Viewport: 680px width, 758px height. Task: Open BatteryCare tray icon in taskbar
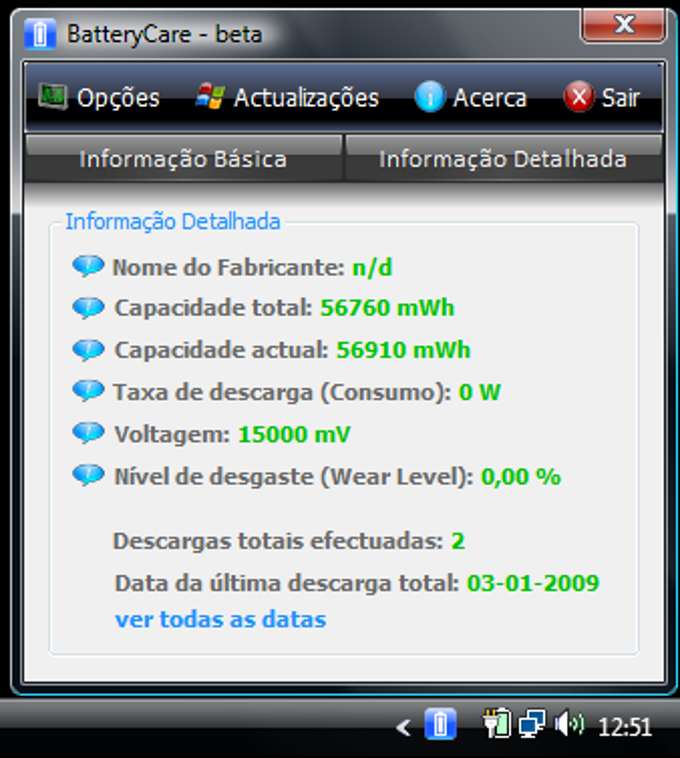[440, 724]
